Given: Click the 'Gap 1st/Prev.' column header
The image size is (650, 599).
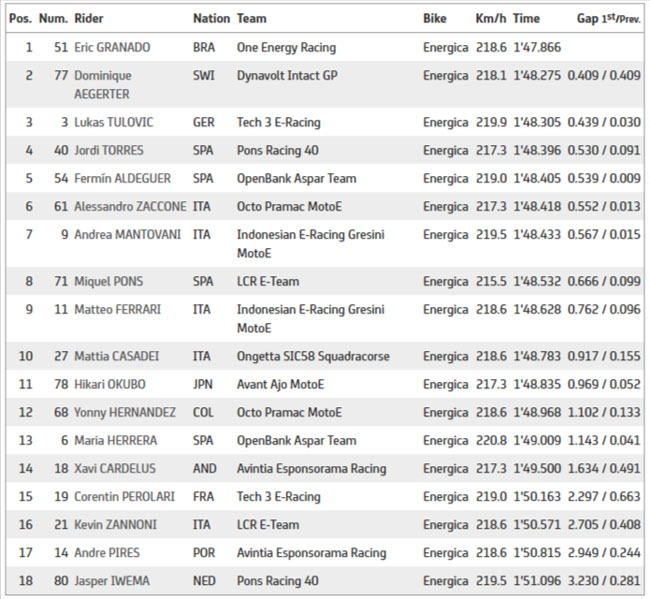Looking at the screenshot, I should [x=609, y=19].
